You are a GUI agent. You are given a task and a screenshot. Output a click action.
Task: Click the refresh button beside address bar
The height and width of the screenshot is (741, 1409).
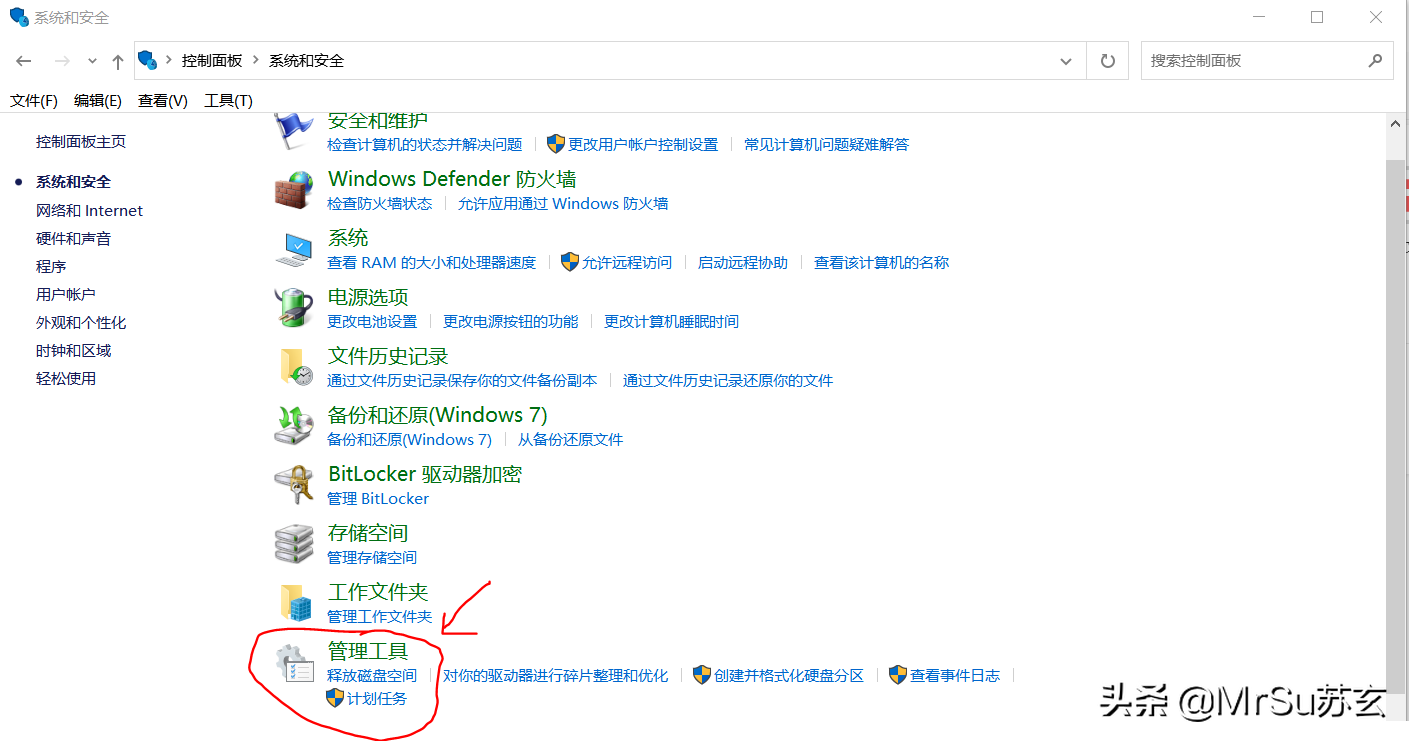point(1107,61)
